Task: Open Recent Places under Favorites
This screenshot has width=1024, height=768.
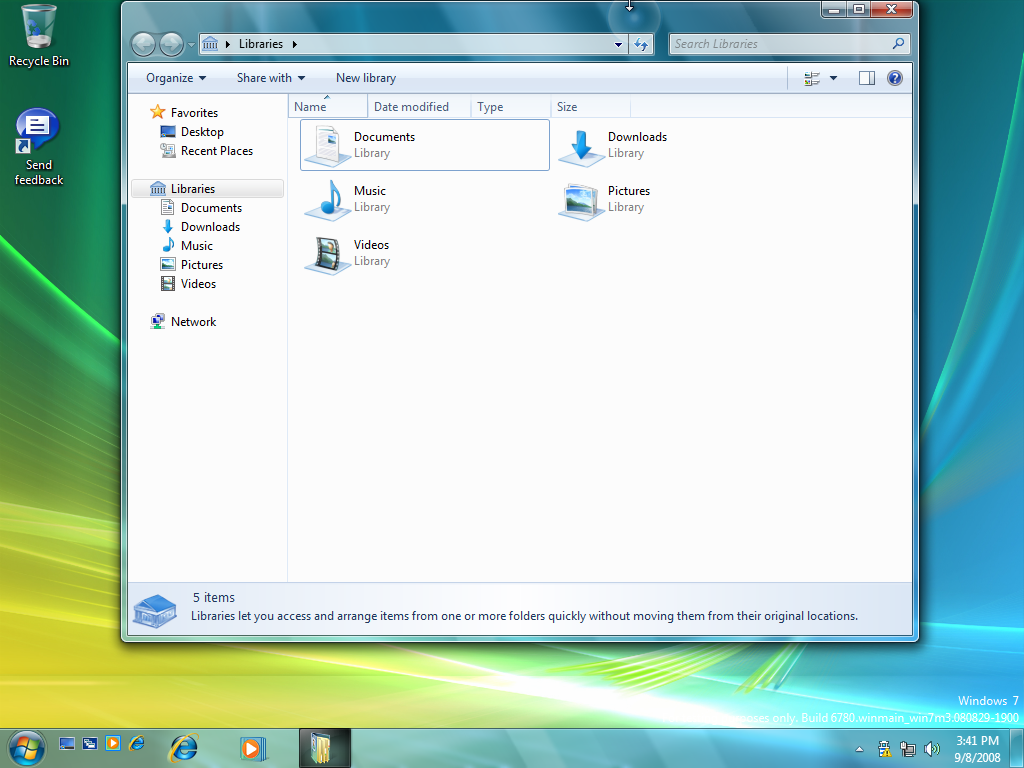Action: coord(216,151)
